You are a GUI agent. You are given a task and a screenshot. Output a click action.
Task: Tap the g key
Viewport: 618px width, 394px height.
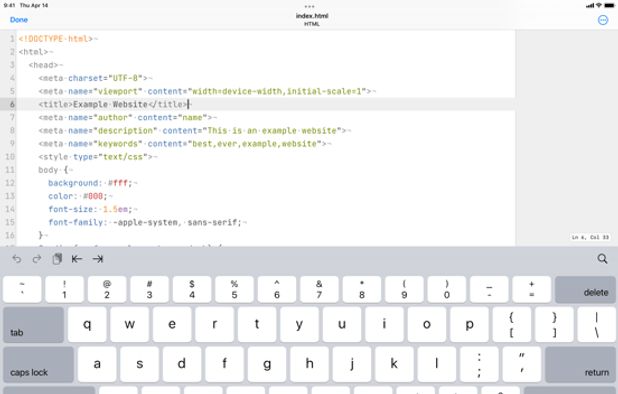click(267, 364)
